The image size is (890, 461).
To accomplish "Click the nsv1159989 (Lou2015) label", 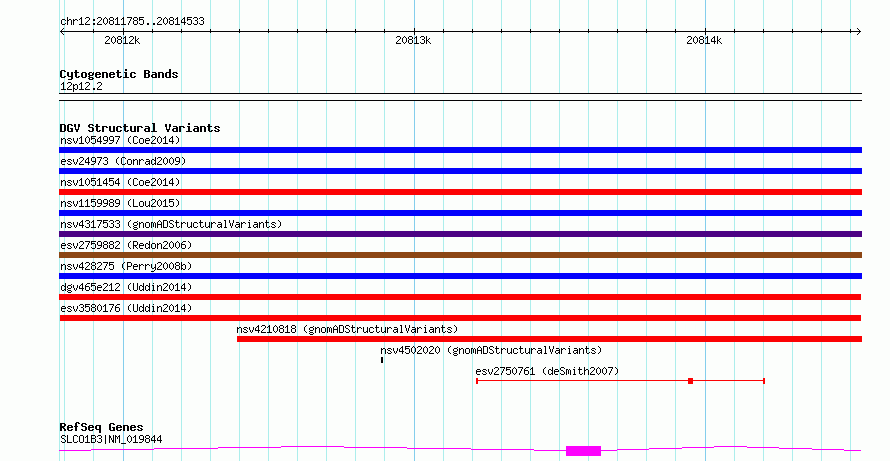I will pyautogui.click(x=120, y=203).
